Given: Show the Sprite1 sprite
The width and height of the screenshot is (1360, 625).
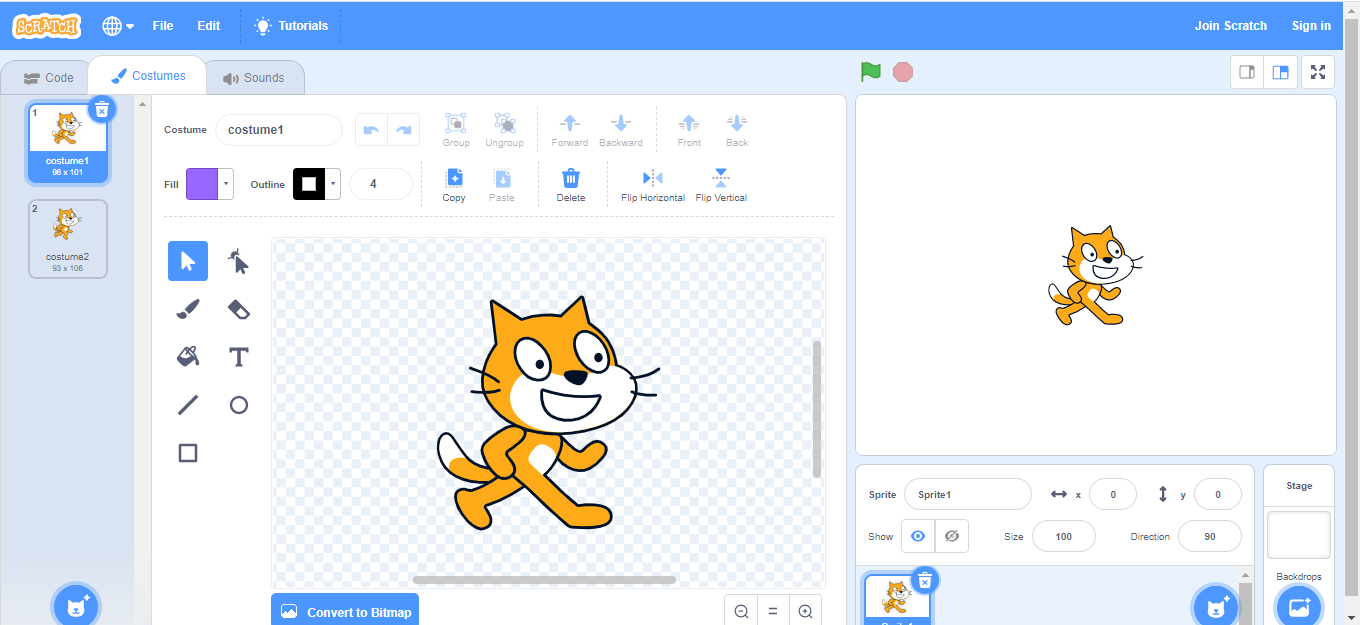Looking at the screenshot, I should coord(917,535).
